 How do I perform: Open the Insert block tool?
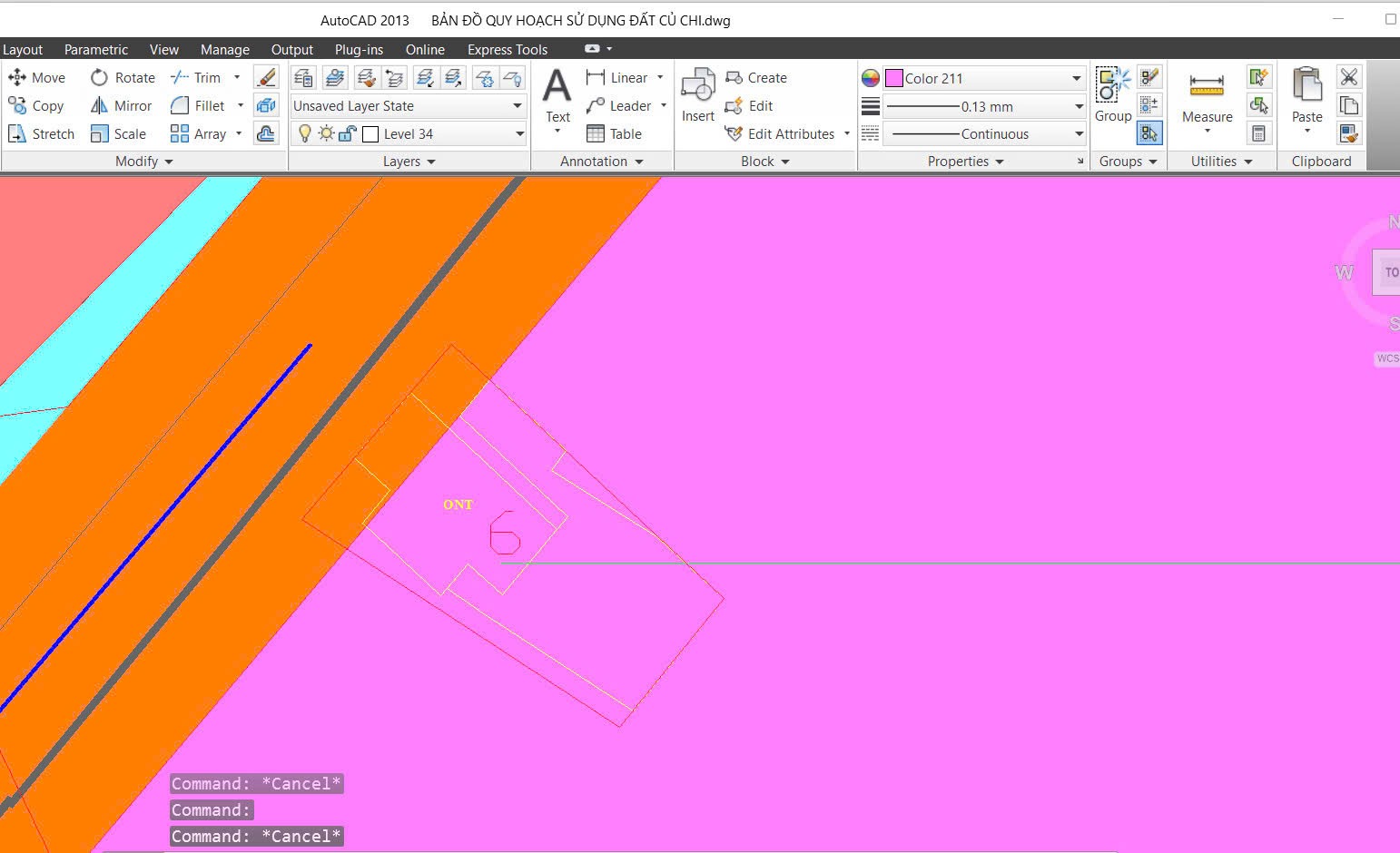(x=698, y=95)
